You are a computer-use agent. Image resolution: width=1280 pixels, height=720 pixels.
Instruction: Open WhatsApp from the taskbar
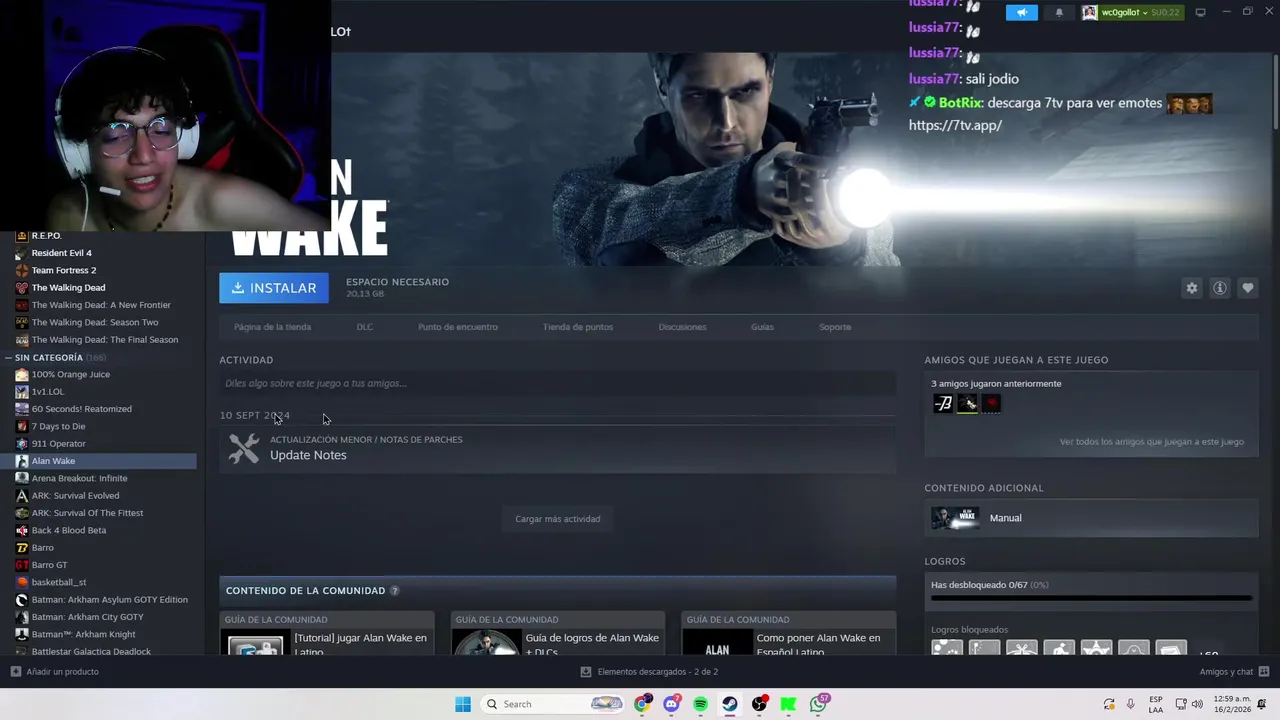819,704
